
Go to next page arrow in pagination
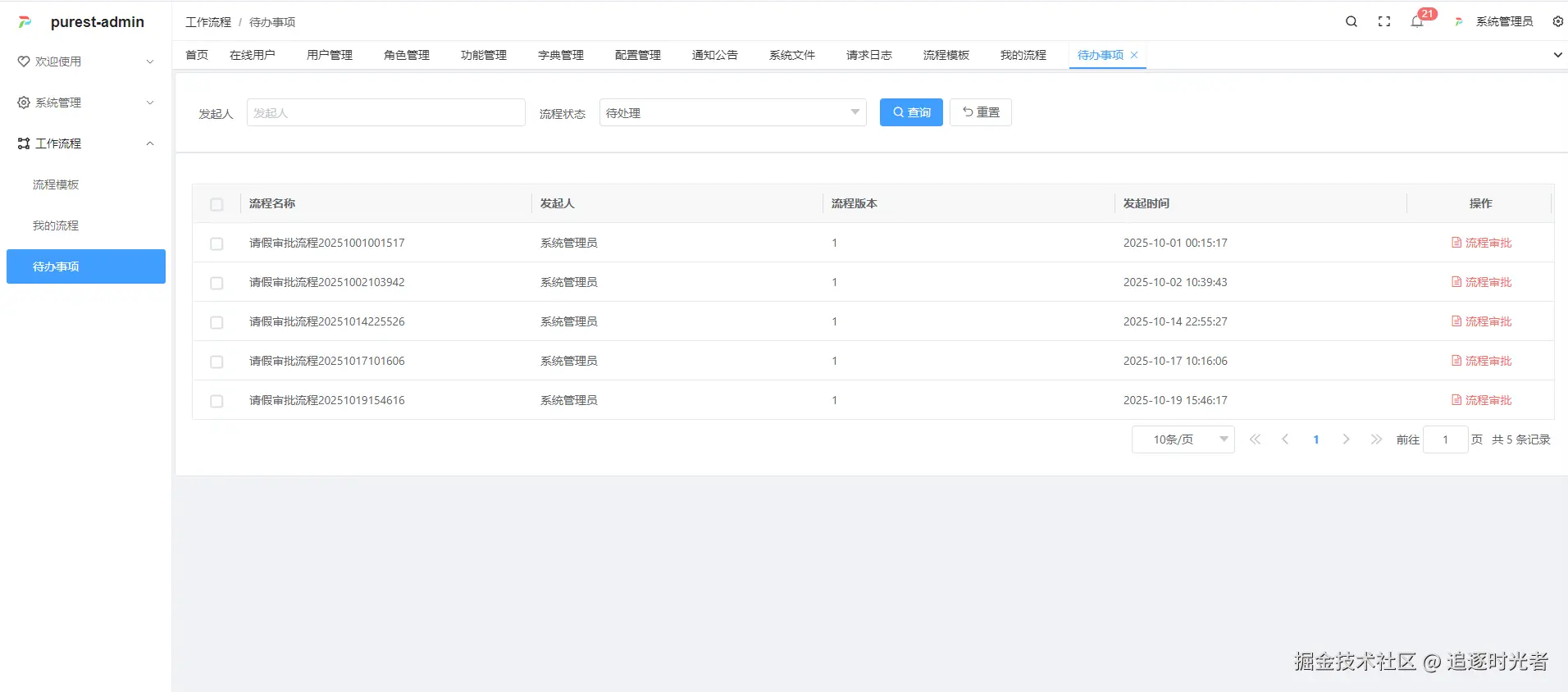pyautogui.click(x=1346, y=439)
